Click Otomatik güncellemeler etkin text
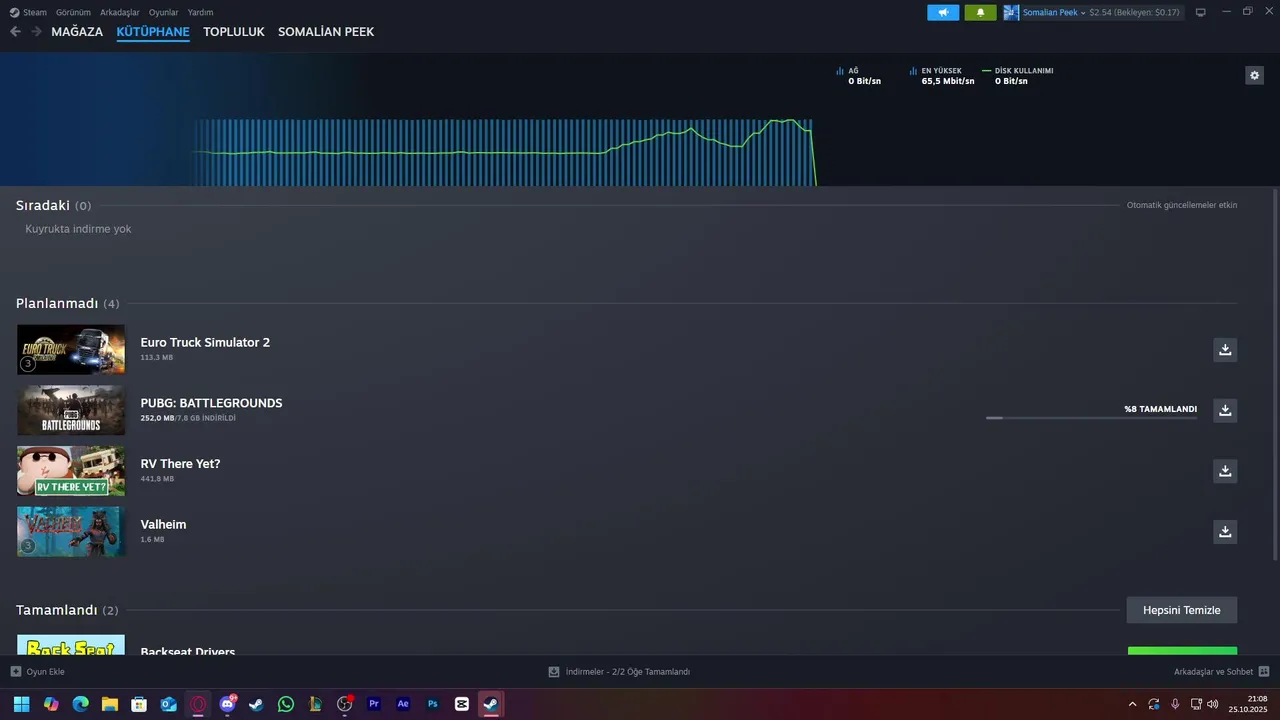1280x720 pixels. (1182, 205)
